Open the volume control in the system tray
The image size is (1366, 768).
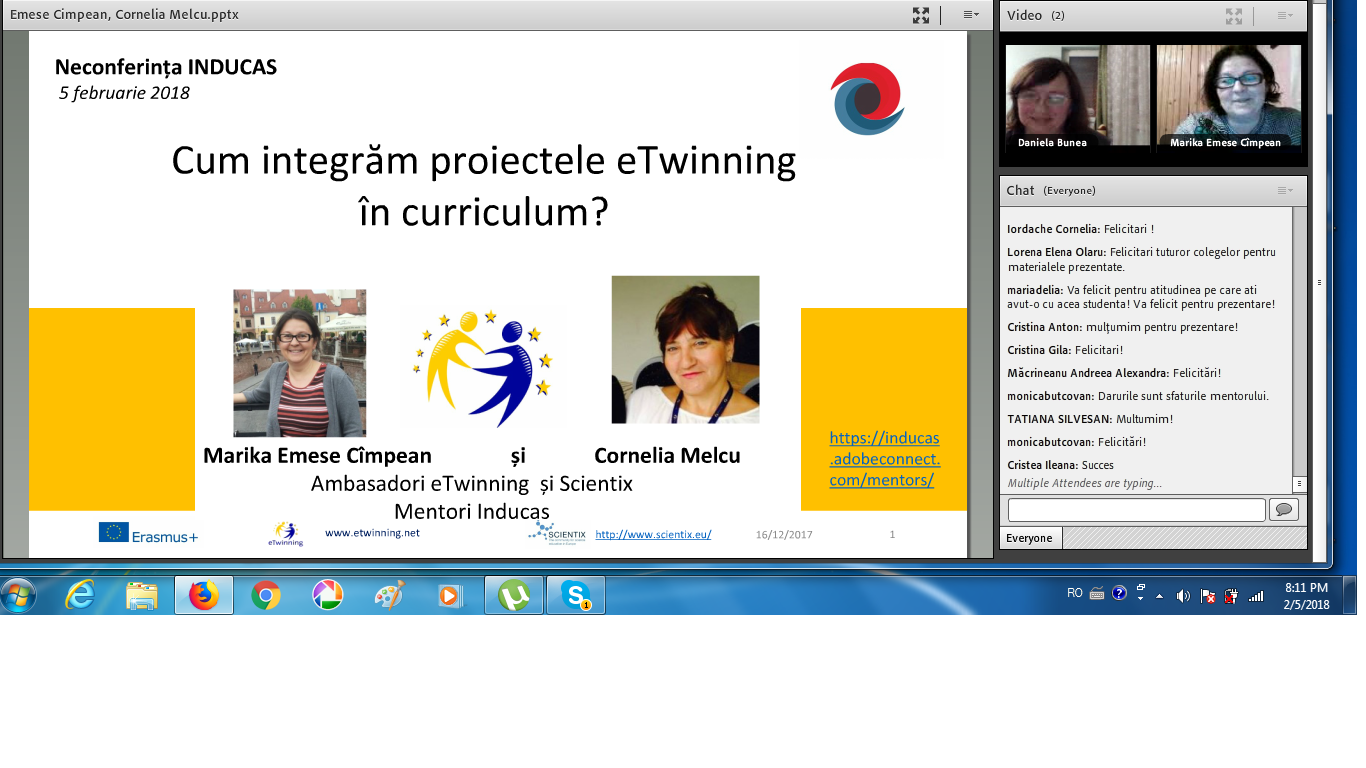[1183, 596]
